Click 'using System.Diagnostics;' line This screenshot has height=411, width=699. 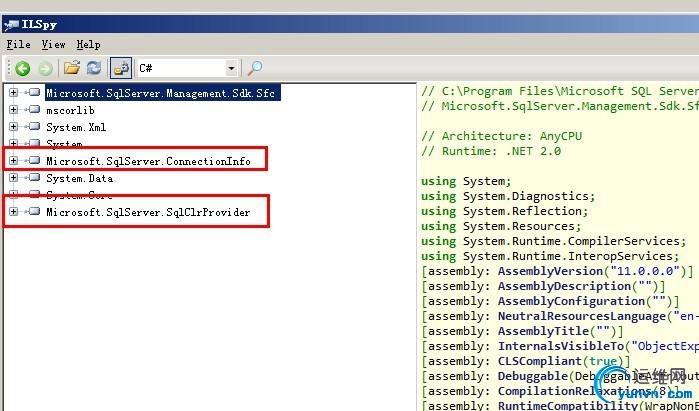508,196
